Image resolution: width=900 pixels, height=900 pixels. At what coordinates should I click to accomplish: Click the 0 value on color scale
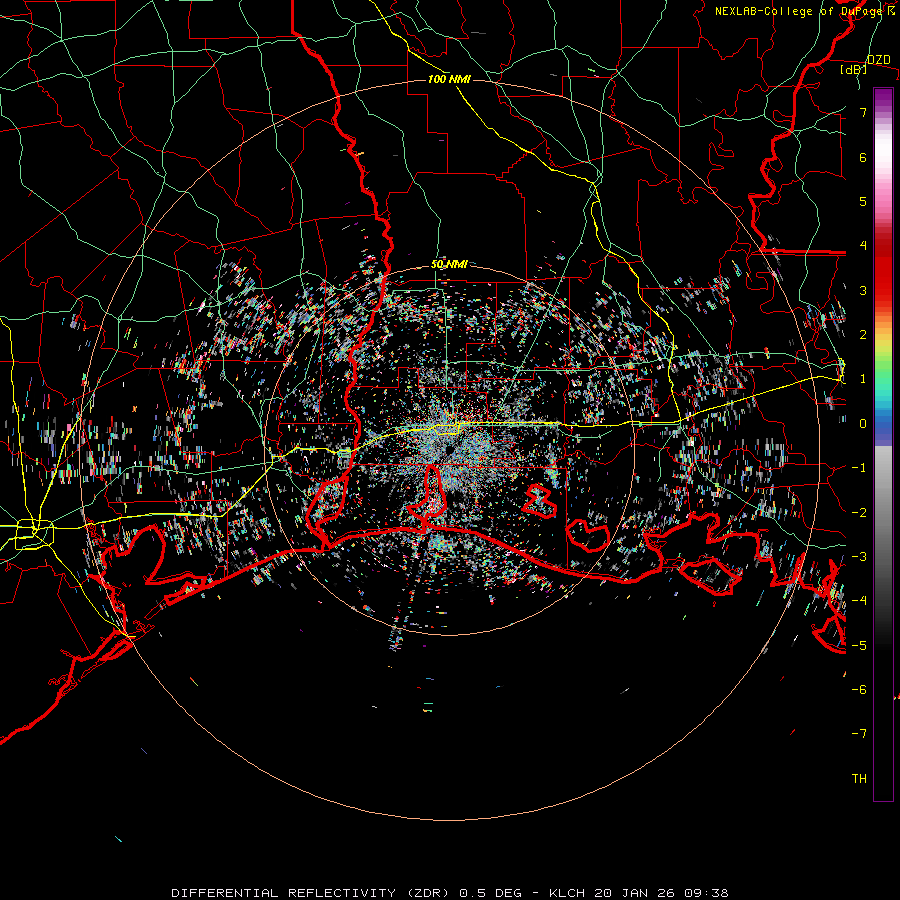tap(863, 424)
